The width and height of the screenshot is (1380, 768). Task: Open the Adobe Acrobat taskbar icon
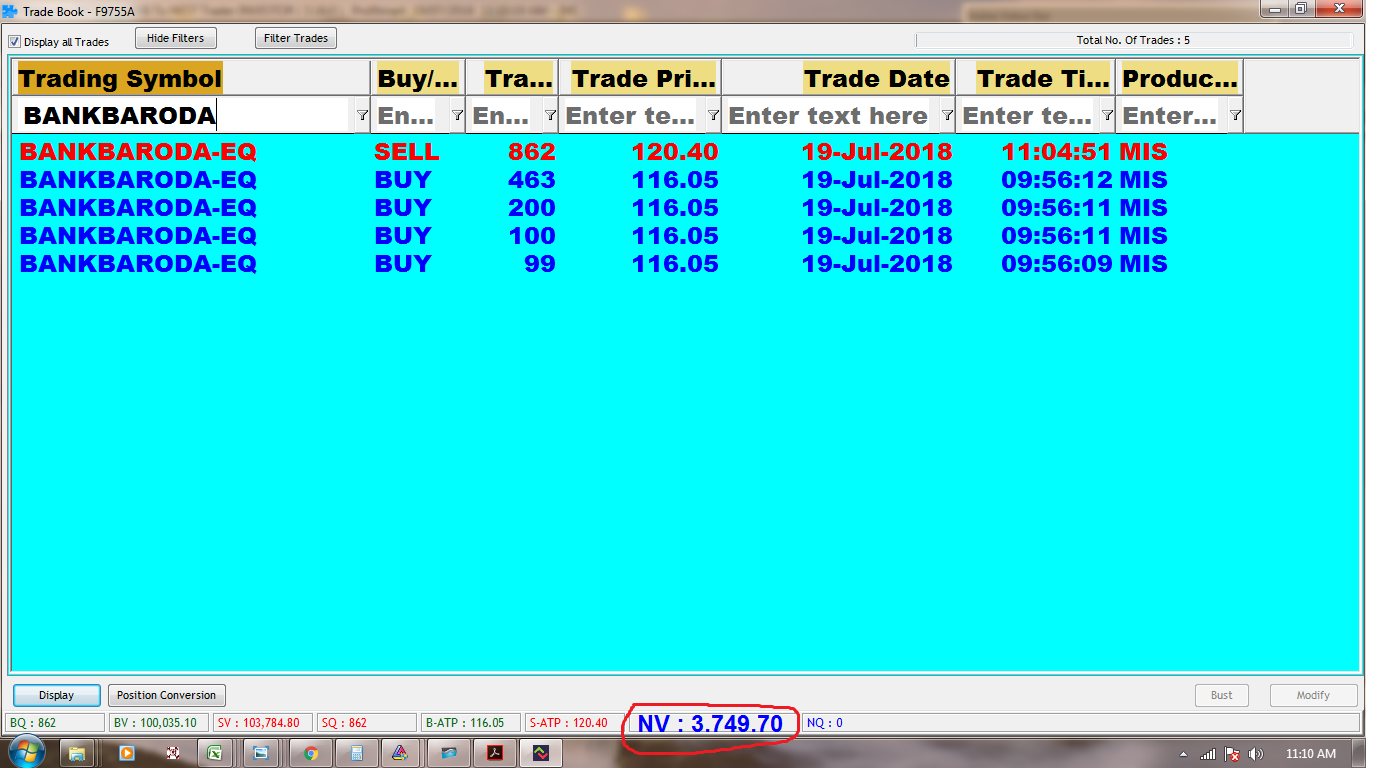click(x=494, y=753)
